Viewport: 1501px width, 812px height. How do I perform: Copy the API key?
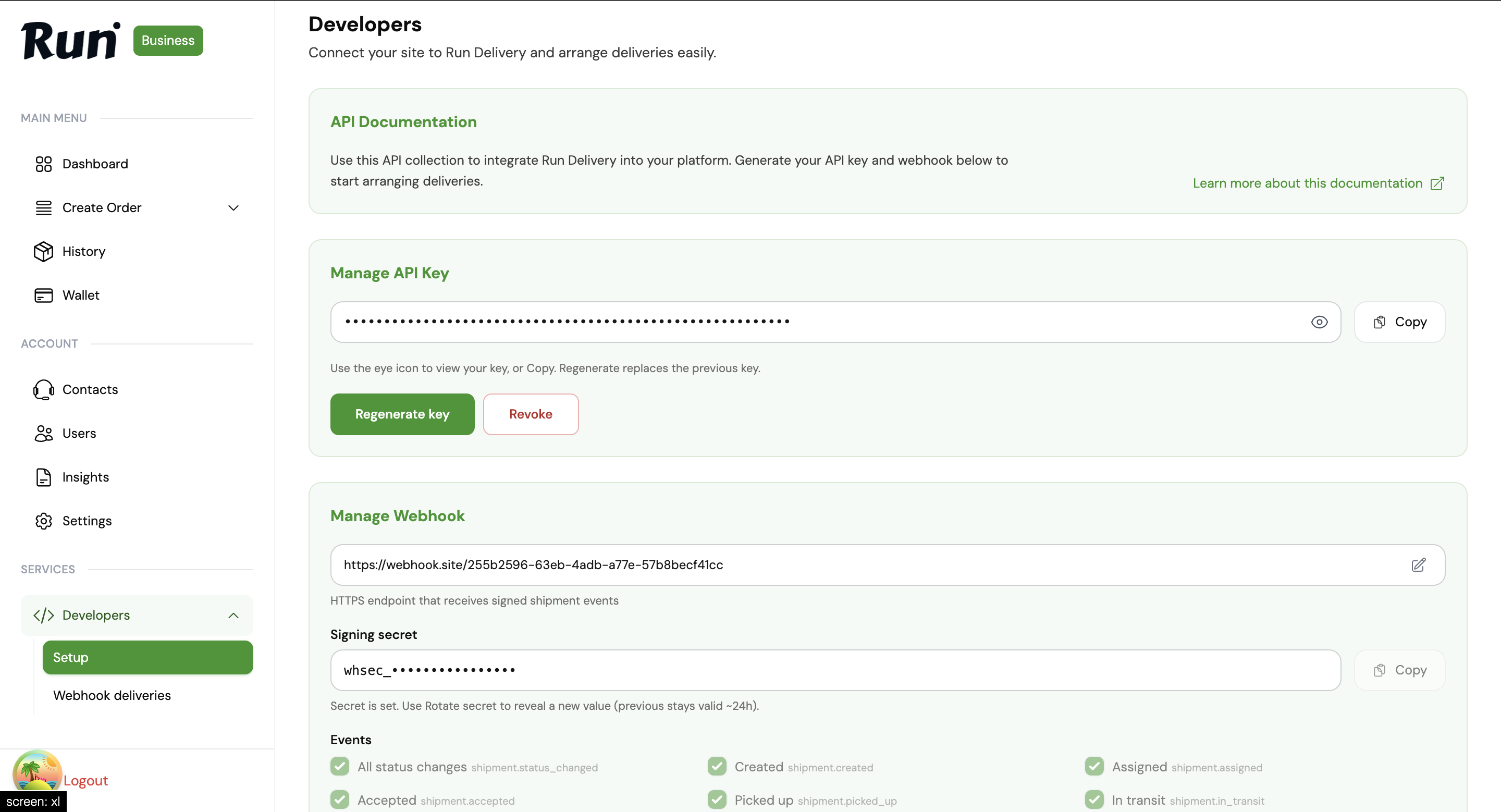point(1399,322)
